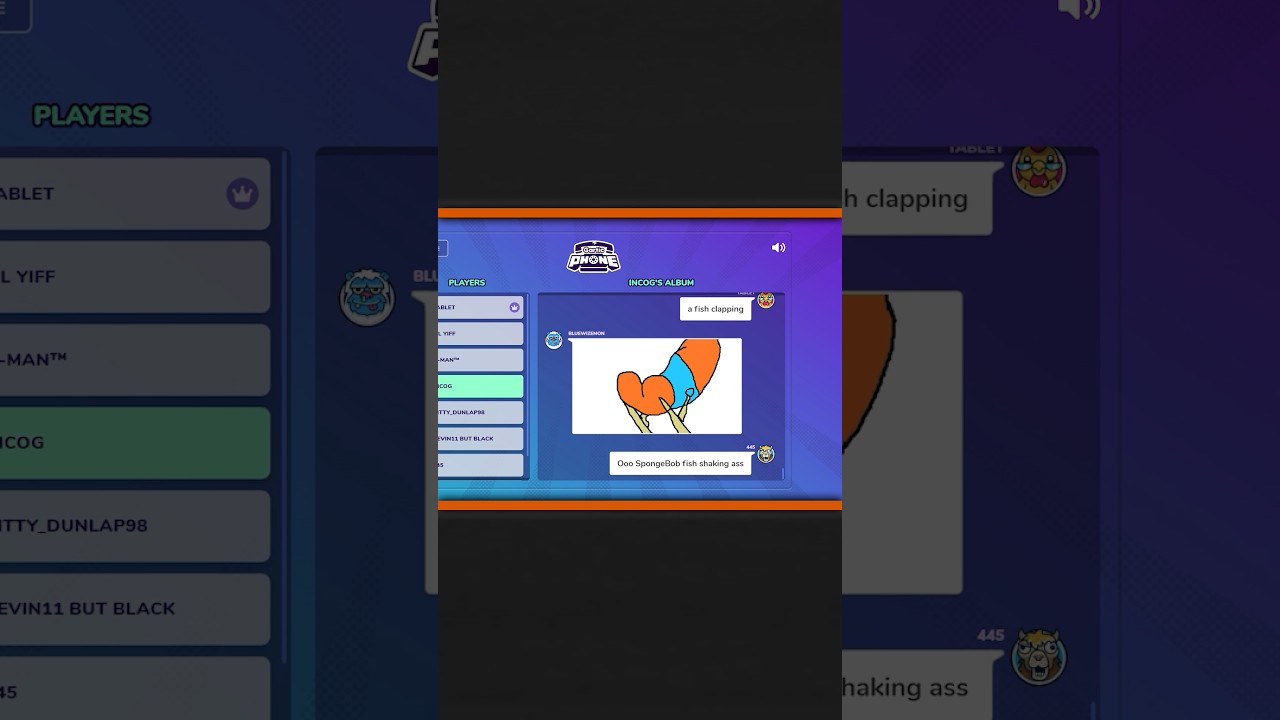1280x720 pixels.
Task: Select the bottom player row ending in '45'
Action: (x=480, y=465)
